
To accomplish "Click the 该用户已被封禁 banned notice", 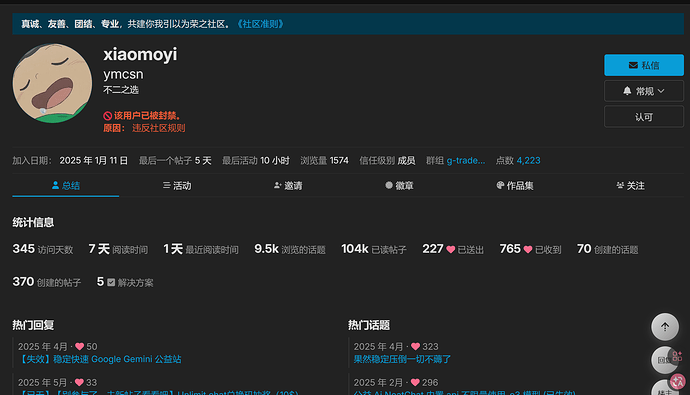I will click(x=142, y=116).
